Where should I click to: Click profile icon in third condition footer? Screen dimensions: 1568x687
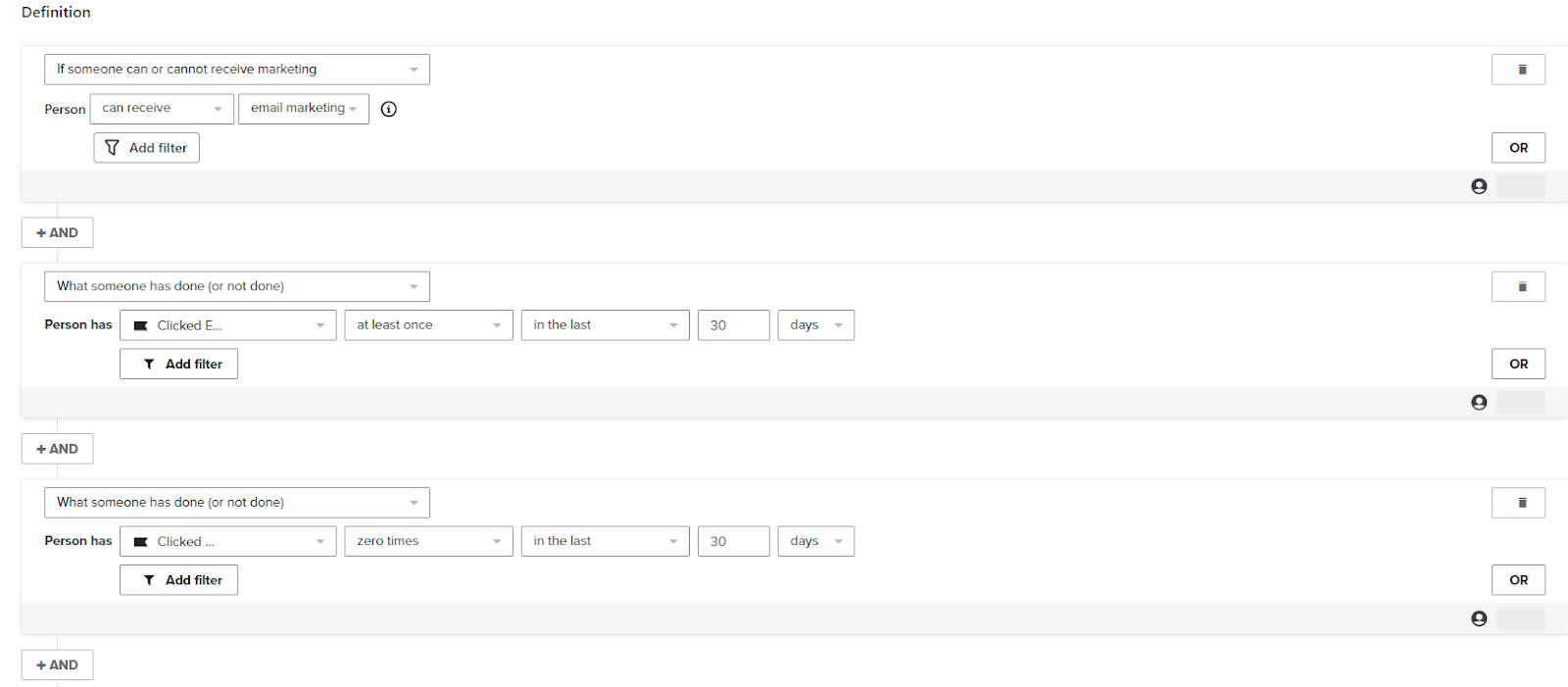point(1479,618)
